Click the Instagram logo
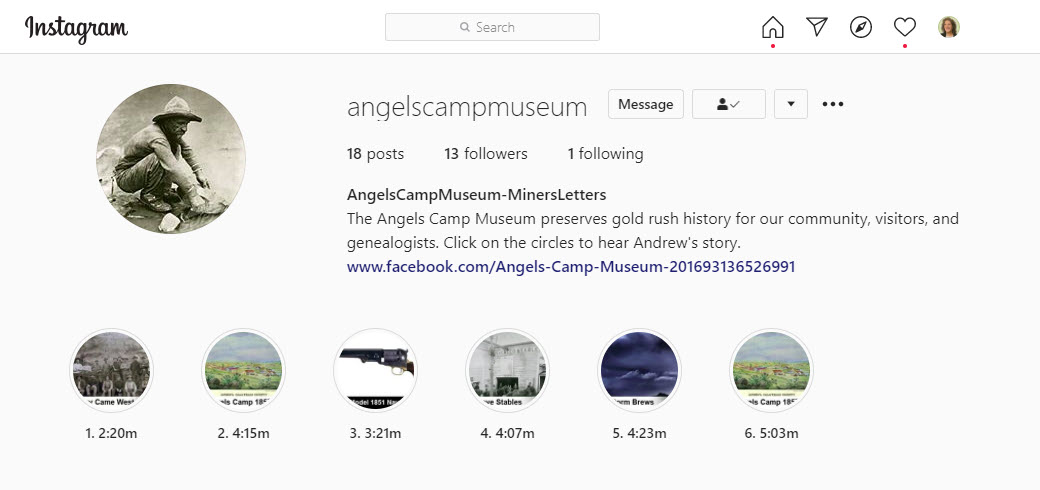The width and height of the screenshot is (1040, 490). click(76, 27)
